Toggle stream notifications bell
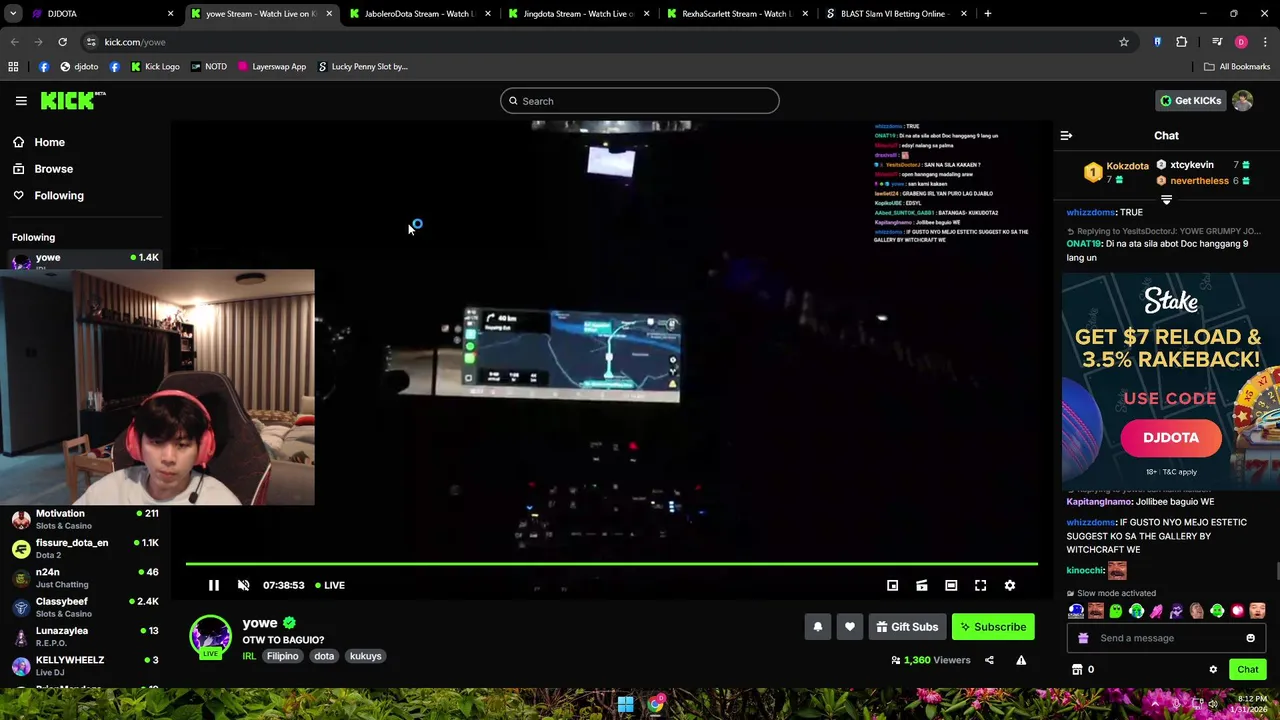The height and width of the screenshot is (720, 1280). pos(817,627)
